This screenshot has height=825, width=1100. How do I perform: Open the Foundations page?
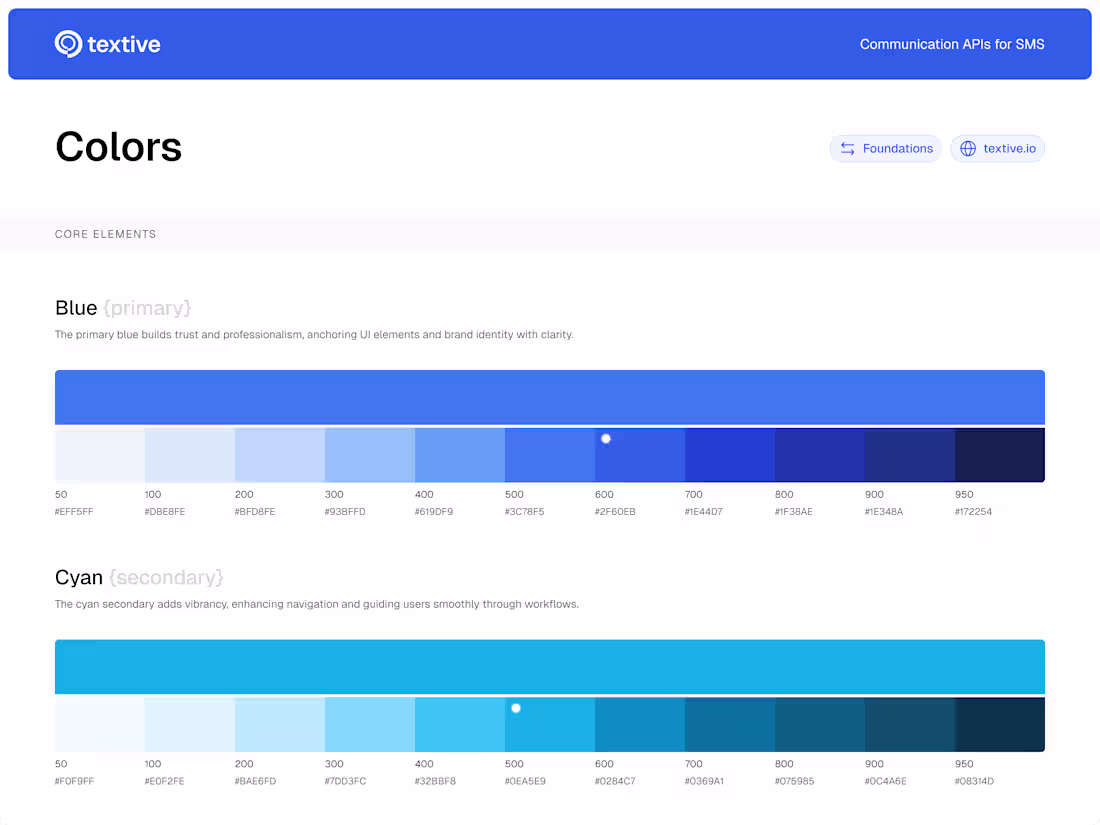tap(886, 148)
